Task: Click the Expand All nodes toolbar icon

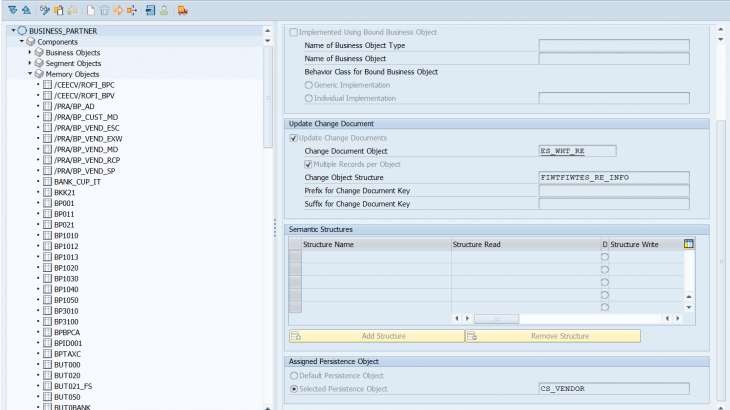Action: point(11,10)
